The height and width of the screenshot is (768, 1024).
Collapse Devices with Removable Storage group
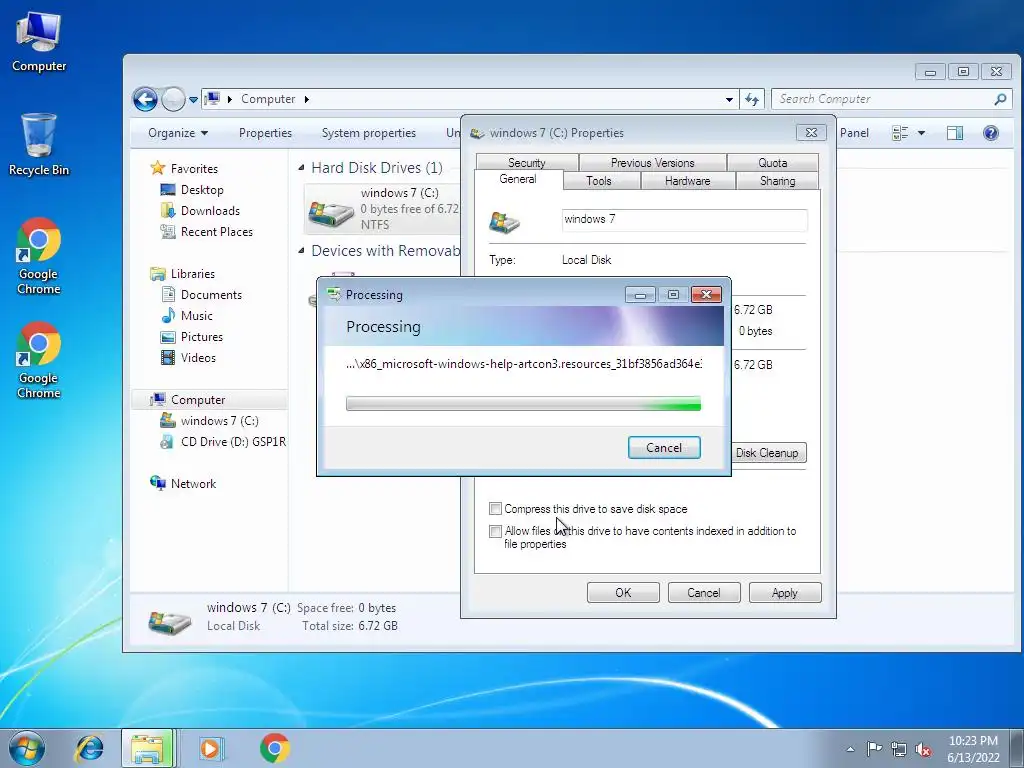[x=301, y=251]
